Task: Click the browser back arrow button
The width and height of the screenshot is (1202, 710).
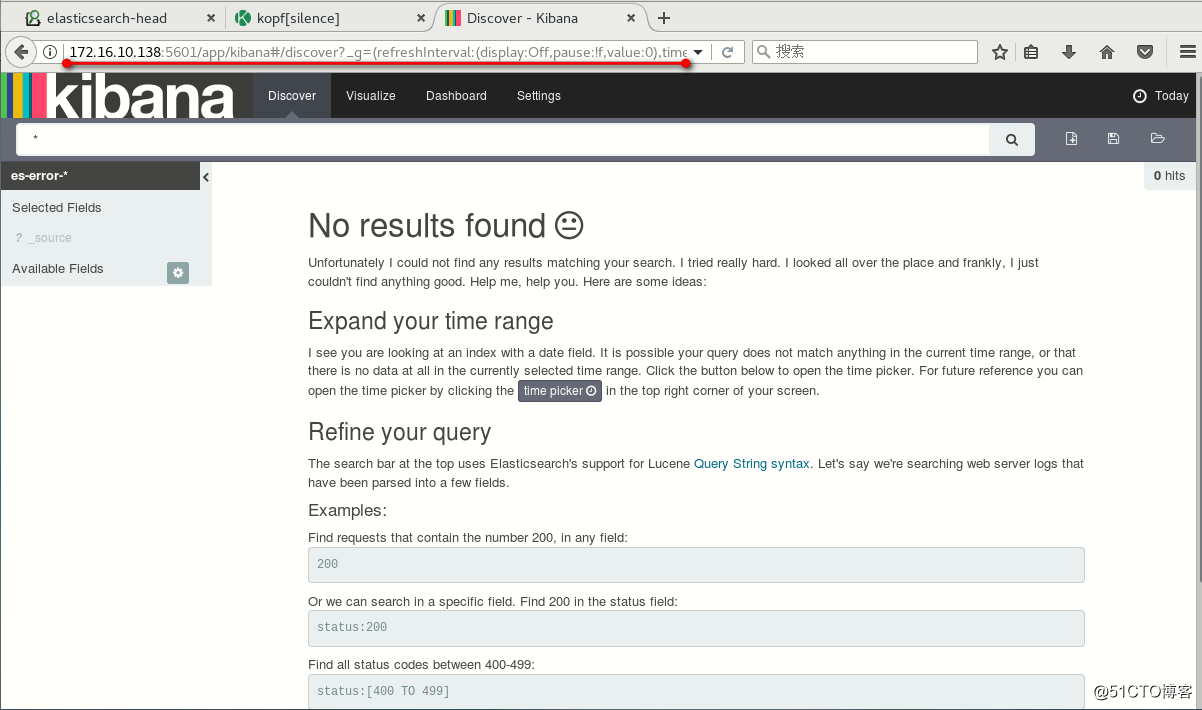Action: pos(21,52)
